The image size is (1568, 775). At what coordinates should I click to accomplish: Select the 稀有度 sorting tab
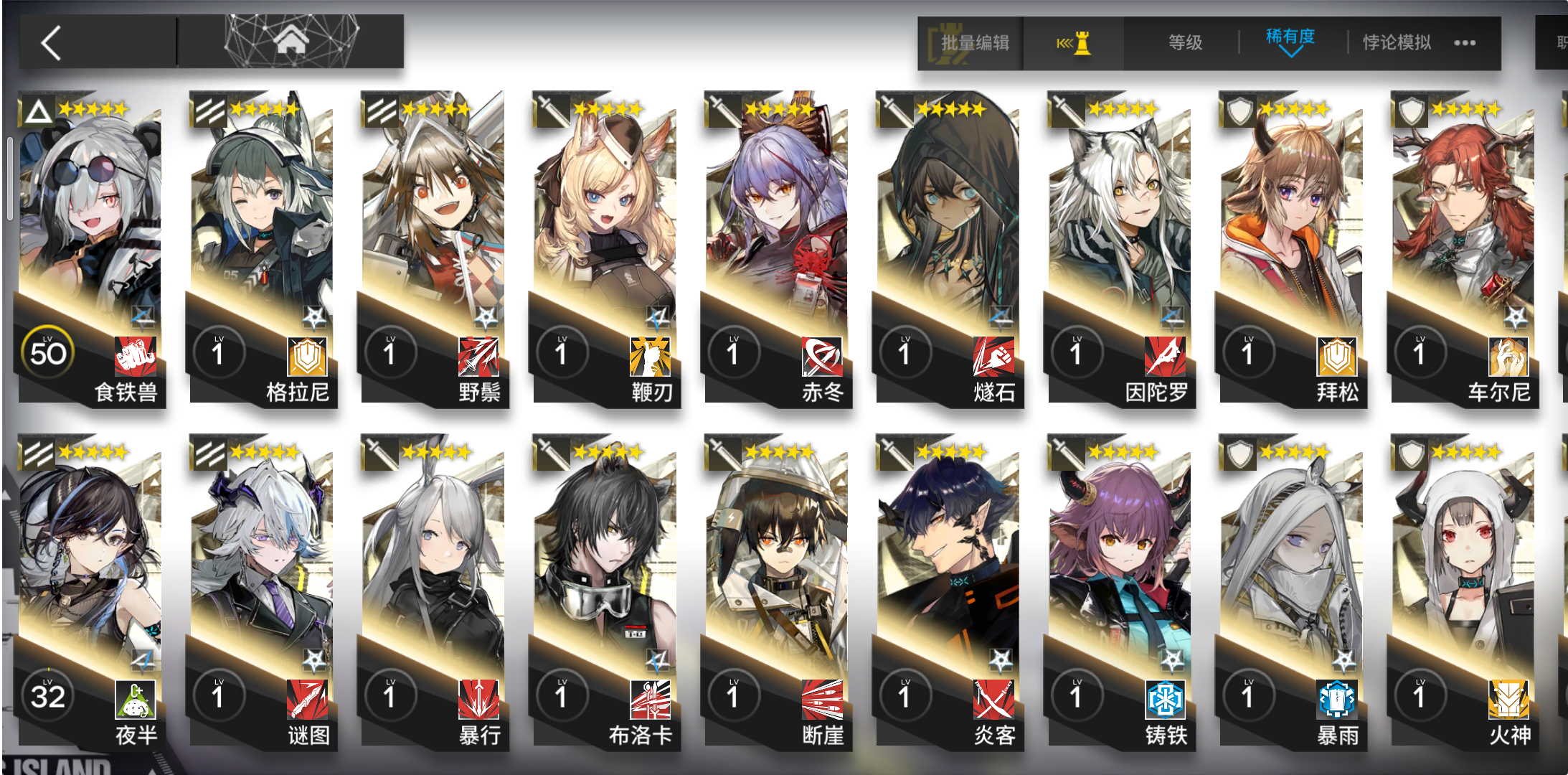tap(1290, 36)
